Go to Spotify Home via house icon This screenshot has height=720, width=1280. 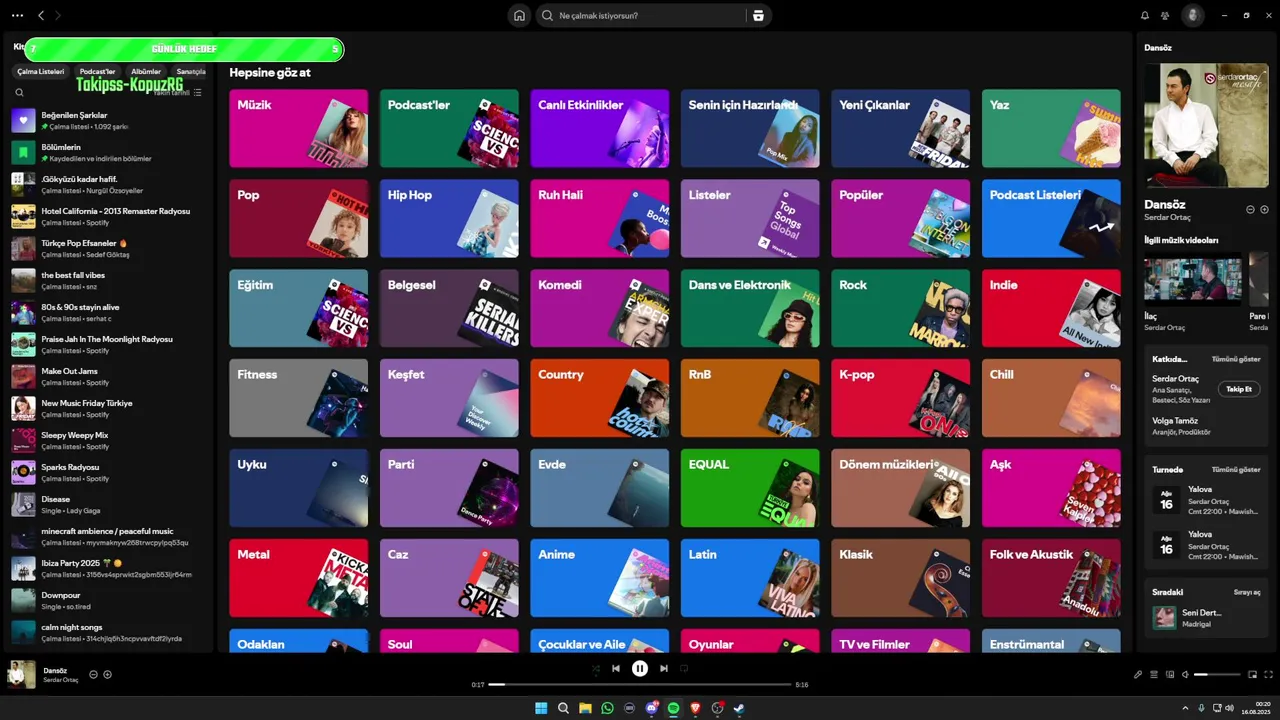[x=519, y=15]
